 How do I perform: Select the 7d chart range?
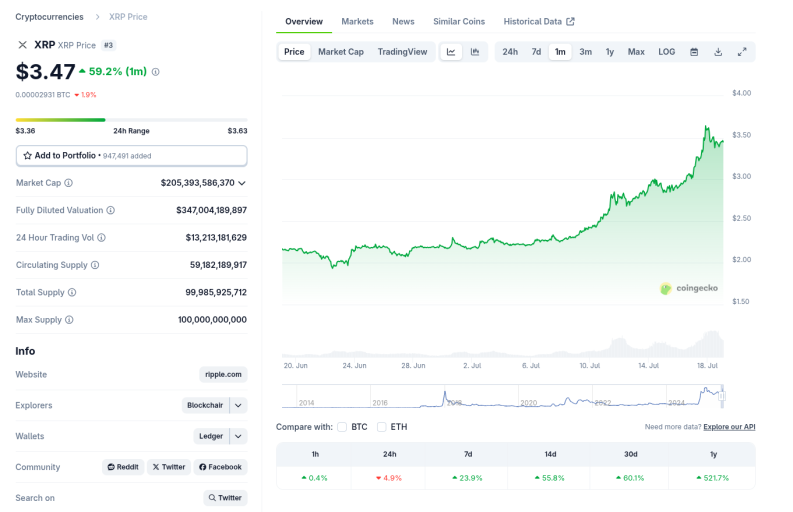coord(536,52)
